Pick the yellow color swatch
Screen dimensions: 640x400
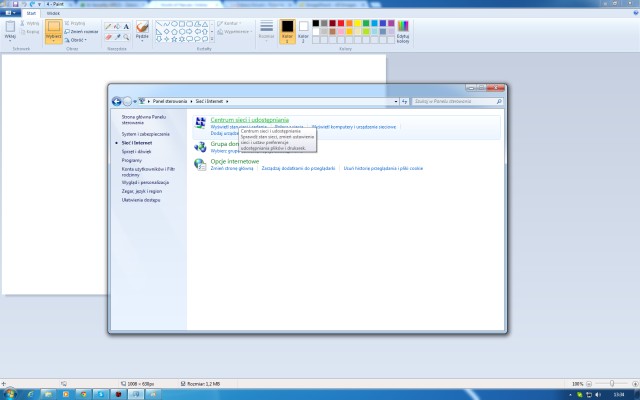pos(358,23)
